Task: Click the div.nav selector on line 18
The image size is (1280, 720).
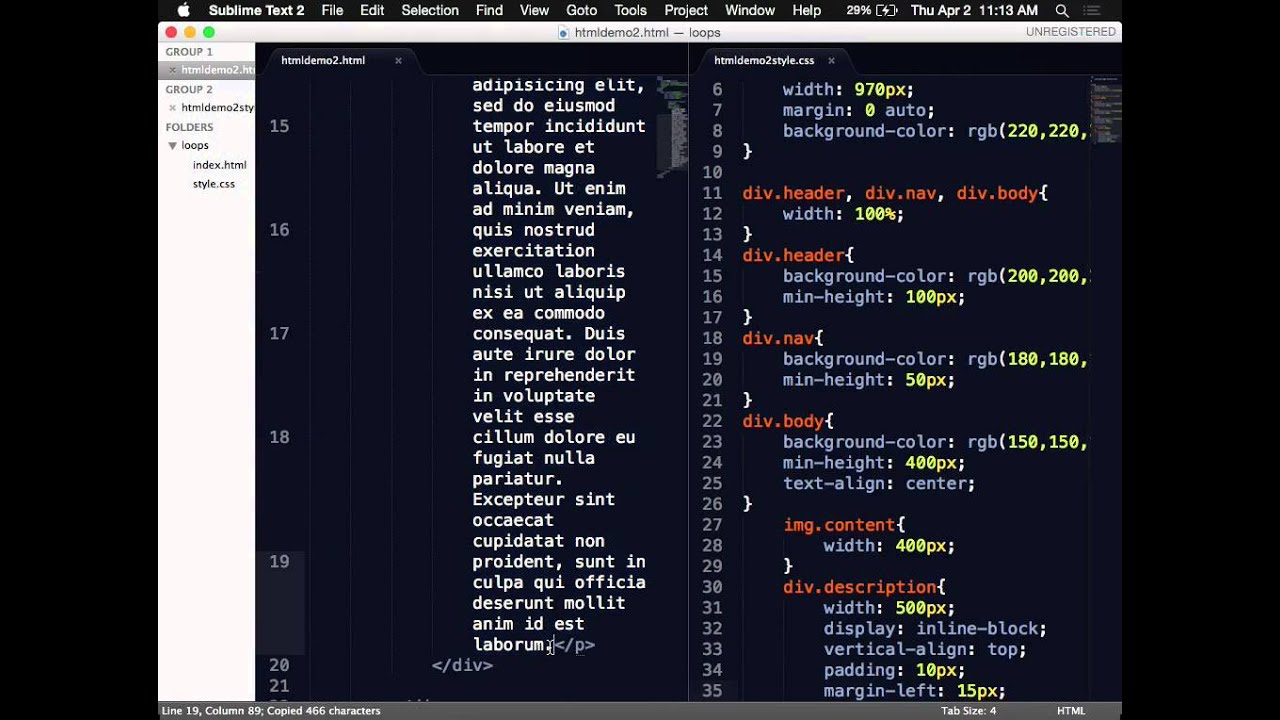Action: [x=778, y=338]
